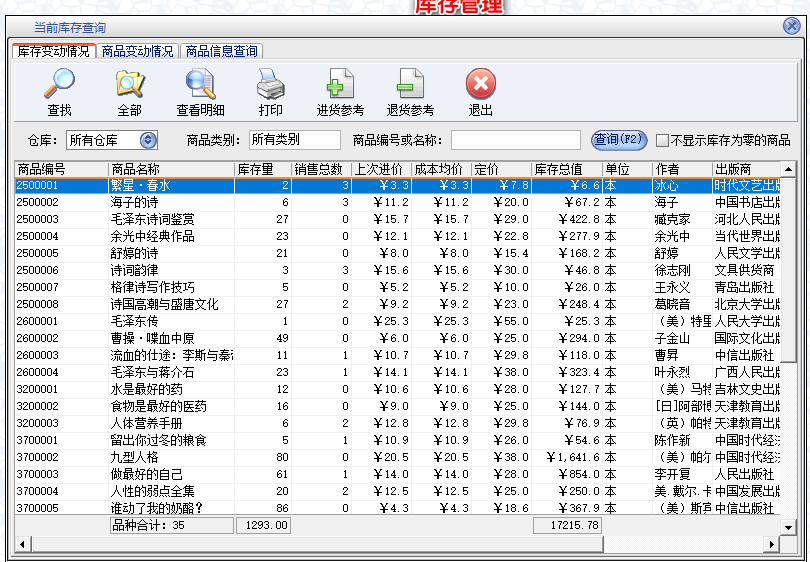810x562 pixels.
Task: Select row 海子的诗
Action: pyautogui.click(x=397, y=202)
